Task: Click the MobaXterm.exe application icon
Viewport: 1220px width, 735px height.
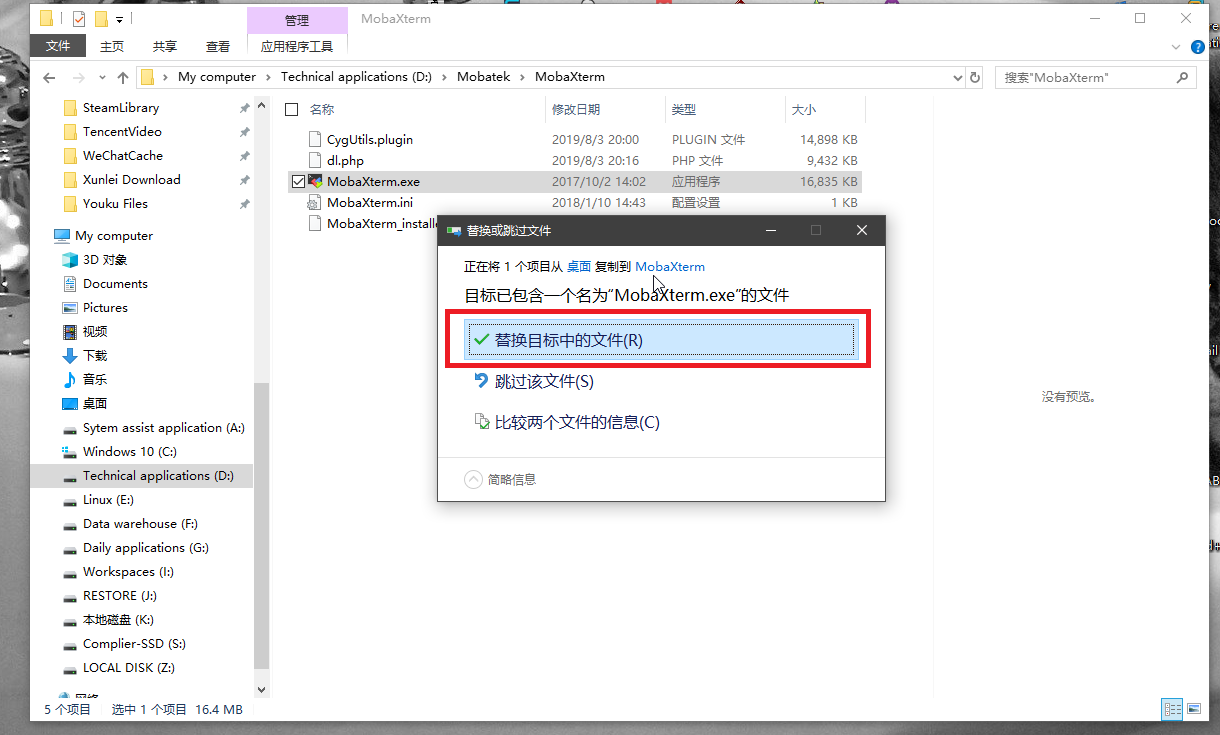Action: (315, 181)
